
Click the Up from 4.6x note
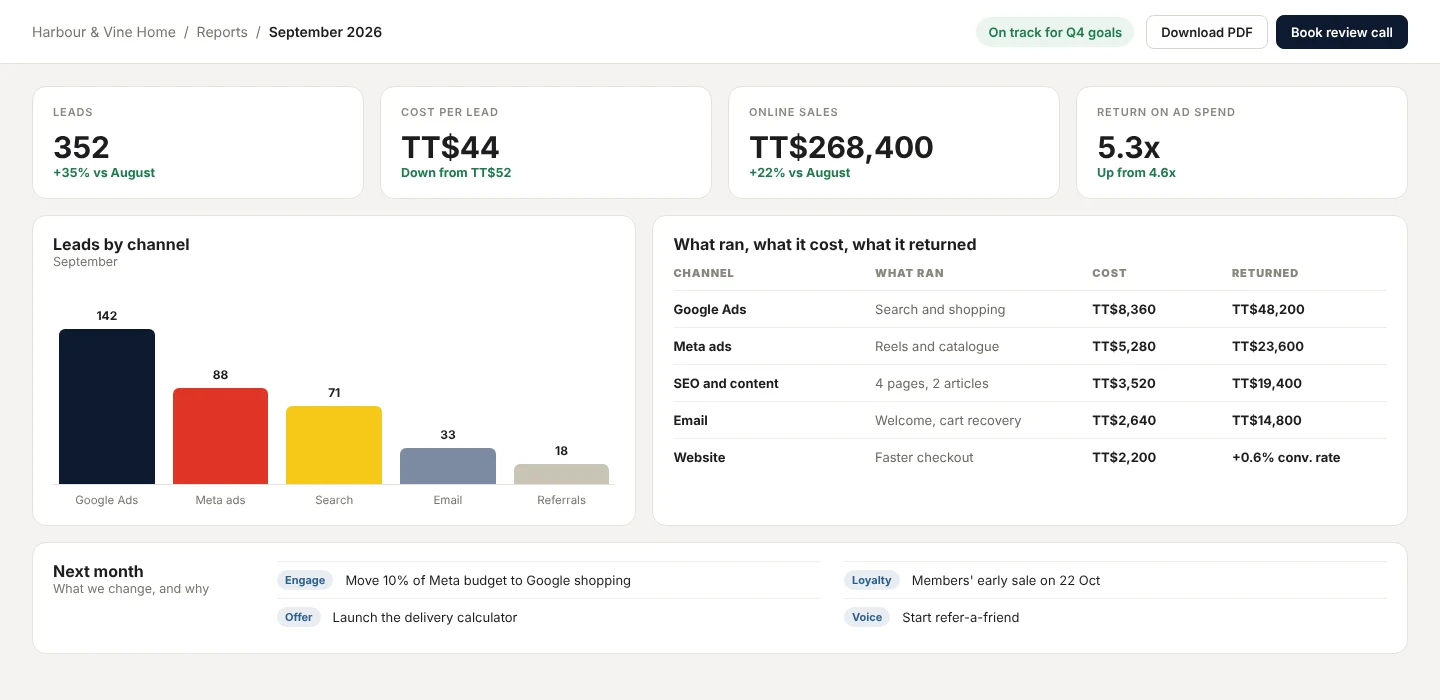pyautogui.click(x=1136, y=173)
